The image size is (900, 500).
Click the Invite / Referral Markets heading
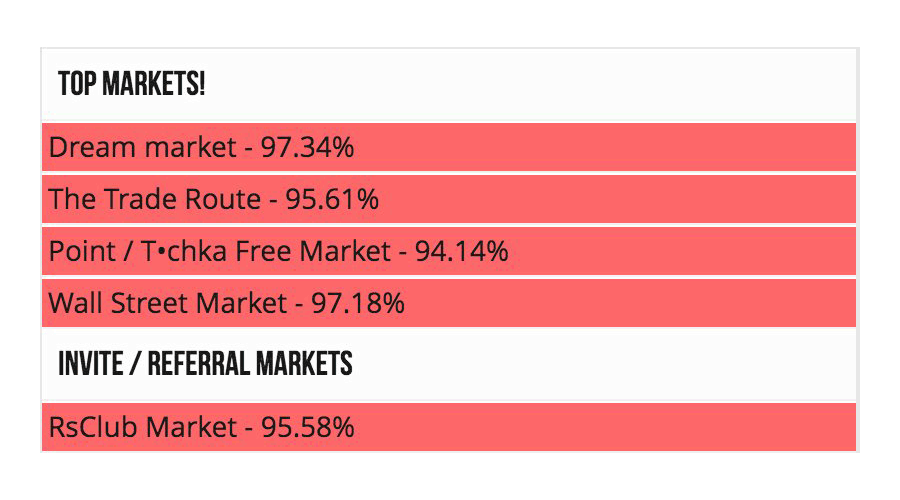205,364
